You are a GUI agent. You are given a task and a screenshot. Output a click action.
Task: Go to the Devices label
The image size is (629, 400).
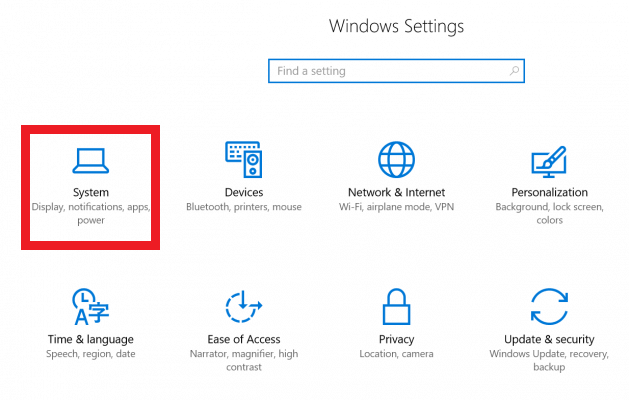click(x=244, y=192)
